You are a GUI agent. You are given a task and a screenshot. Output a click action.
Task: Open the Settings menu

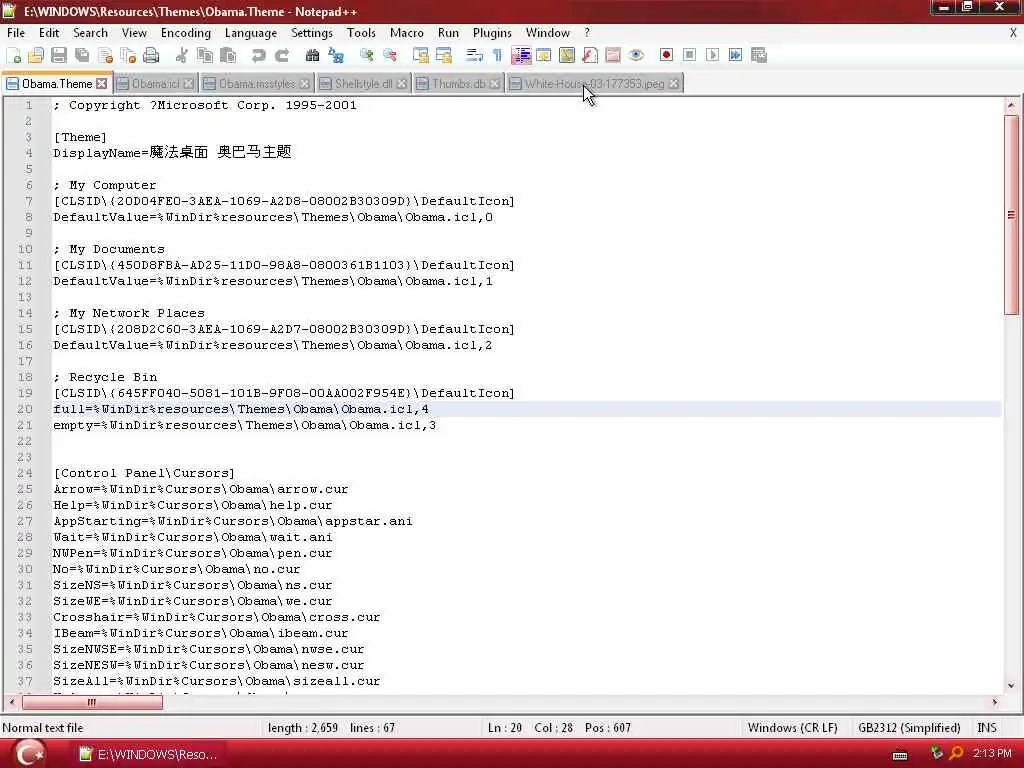pyautogui.click(x=312, y=33)
